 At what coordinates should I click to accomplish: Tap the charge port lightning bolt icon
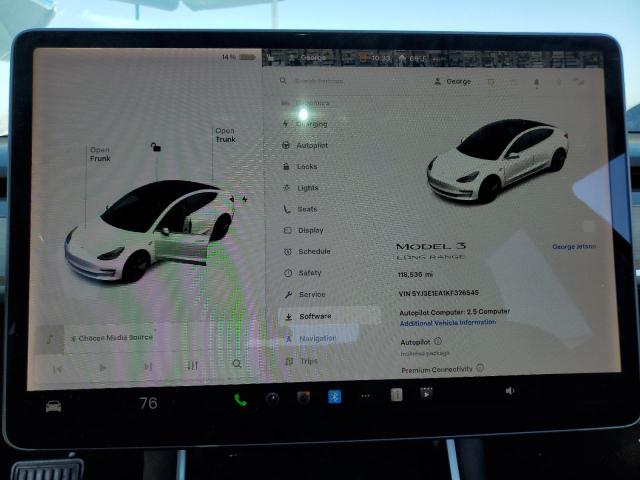pyautogui.click(x=243, y=199)
